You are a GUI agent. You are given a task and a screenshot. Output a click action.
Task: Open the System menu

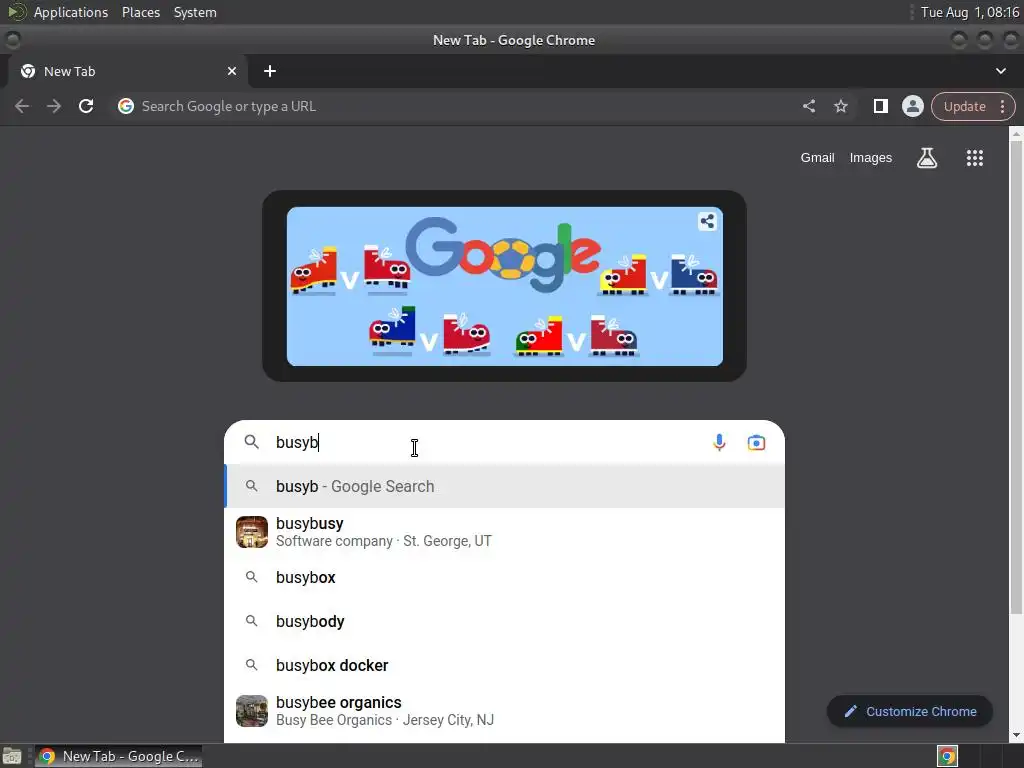pos(195,12)
